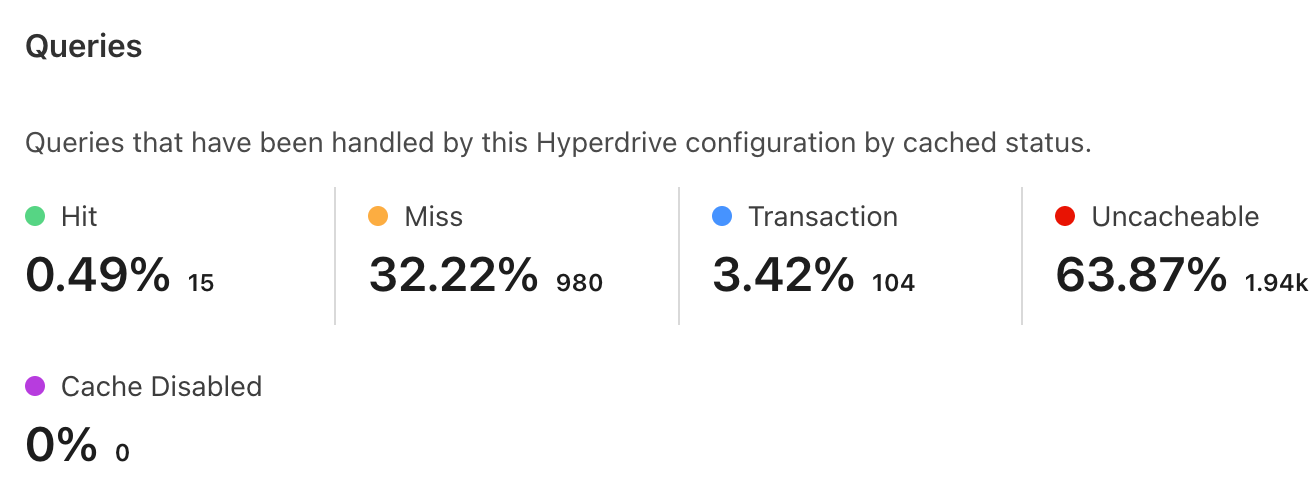Click the Hyperdrive queries description text

click(x=558, y=143)
